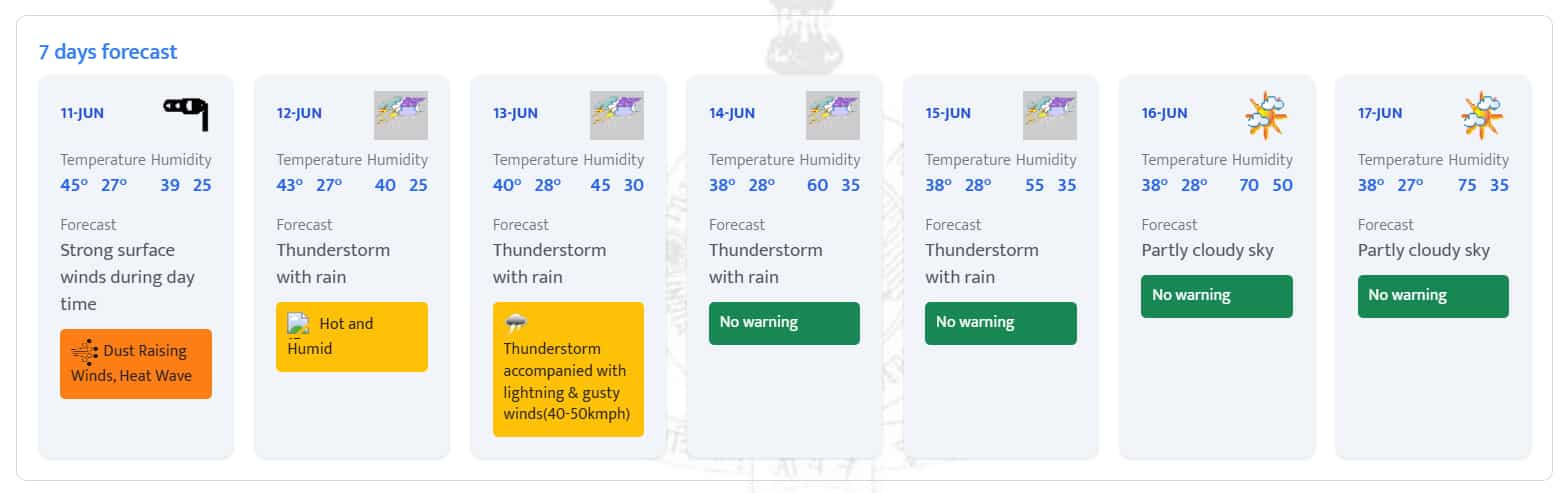
Task: Click the 7 days forecast heading
Action: click(108, 52)
